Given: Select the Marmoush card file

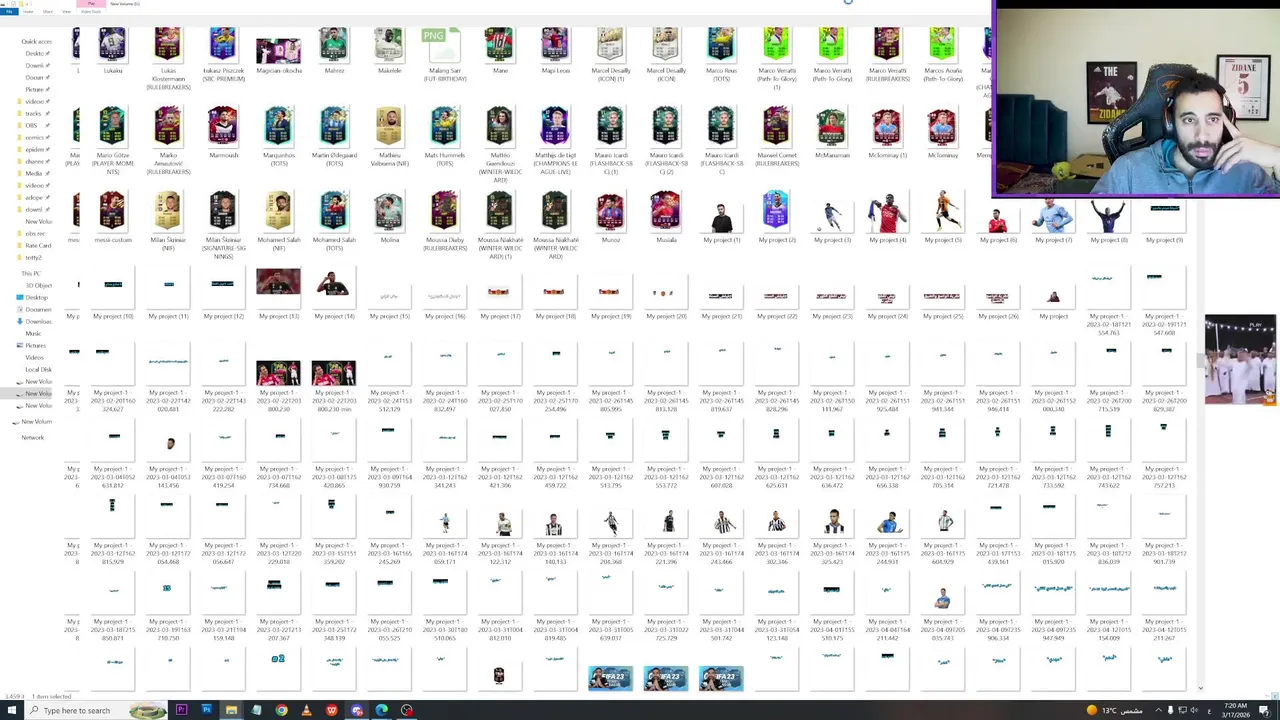Looking at the screenshot, I should (x=223, y=134).
